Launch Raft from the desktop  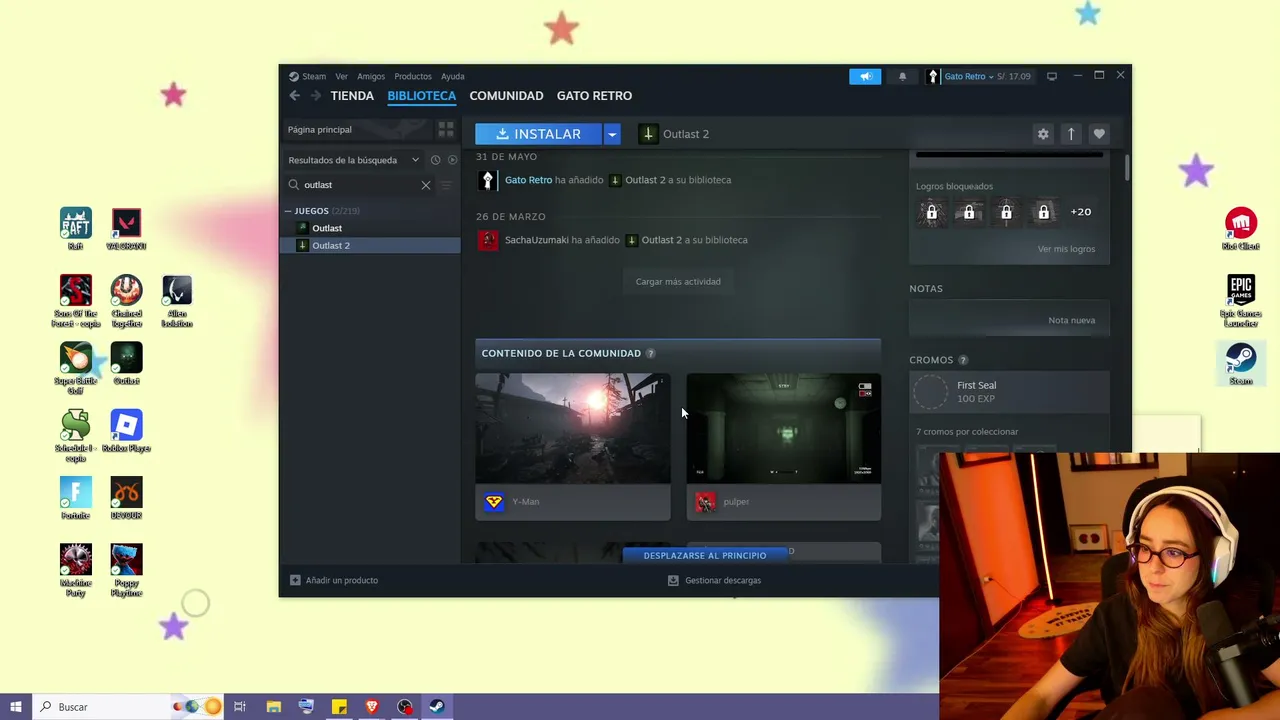76,229
